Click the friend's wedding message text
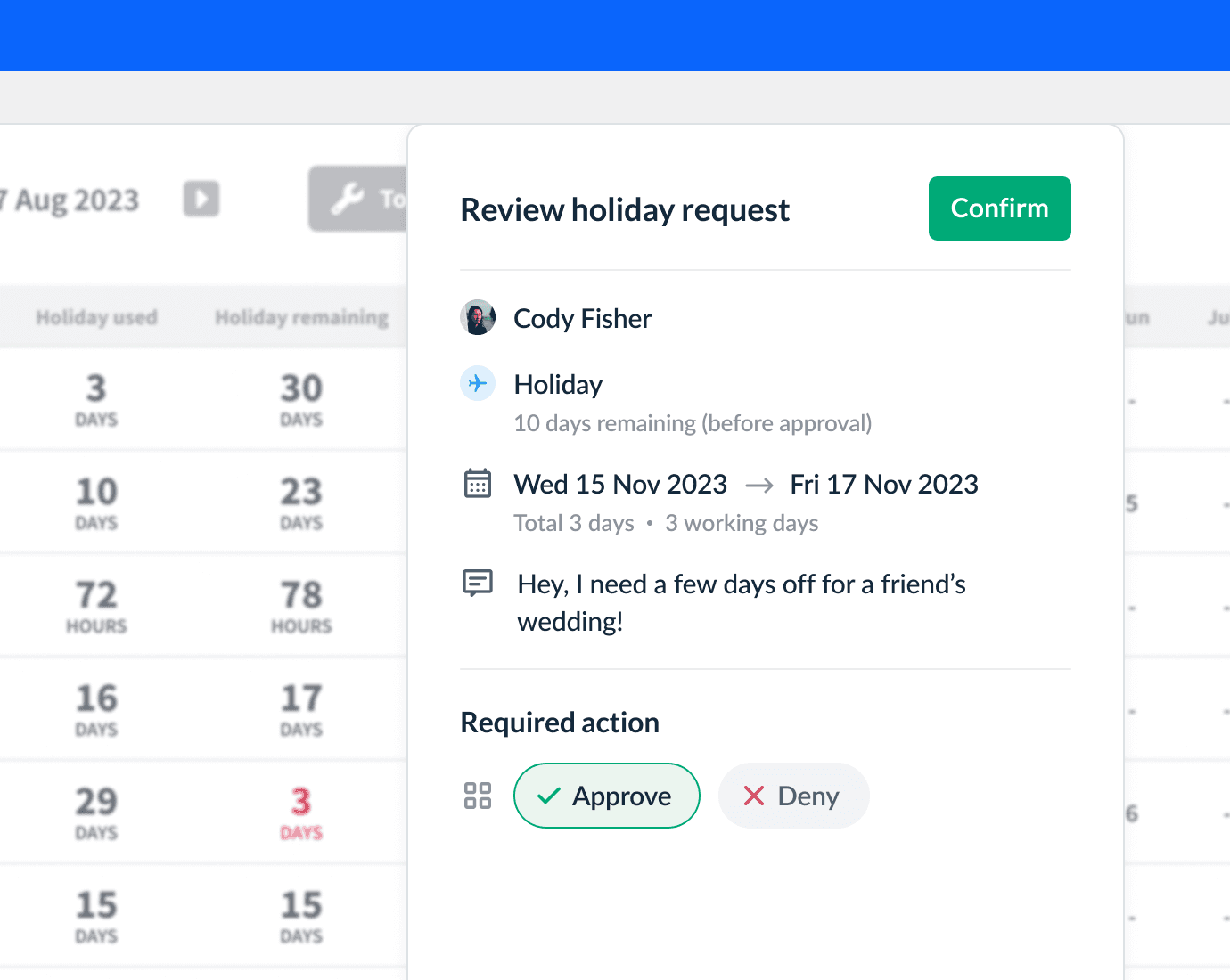 [741, 602]
